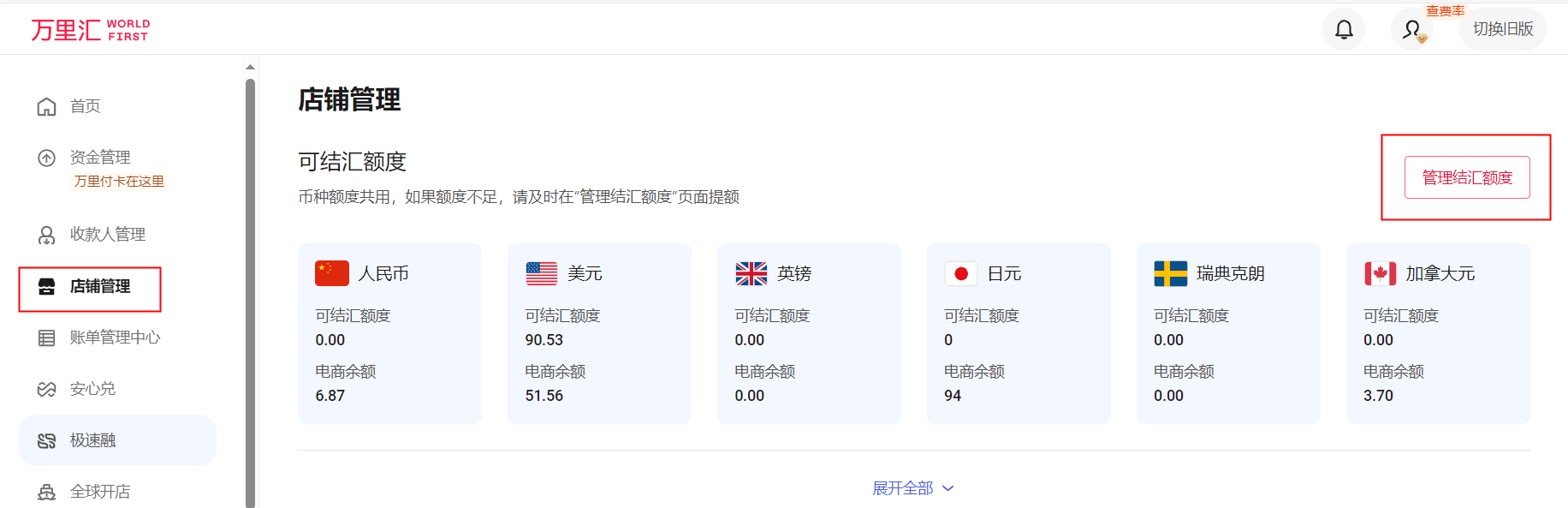Image resolution: width=1568 pixels, height=508 pixels.
Task: Click the sidebar vertical scrollbar
Action: (250, 293)
